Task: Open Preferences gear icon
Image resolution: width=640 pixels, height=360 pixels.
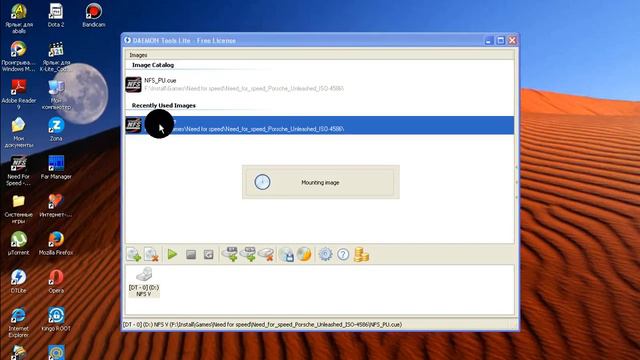Action: point(325,254)
